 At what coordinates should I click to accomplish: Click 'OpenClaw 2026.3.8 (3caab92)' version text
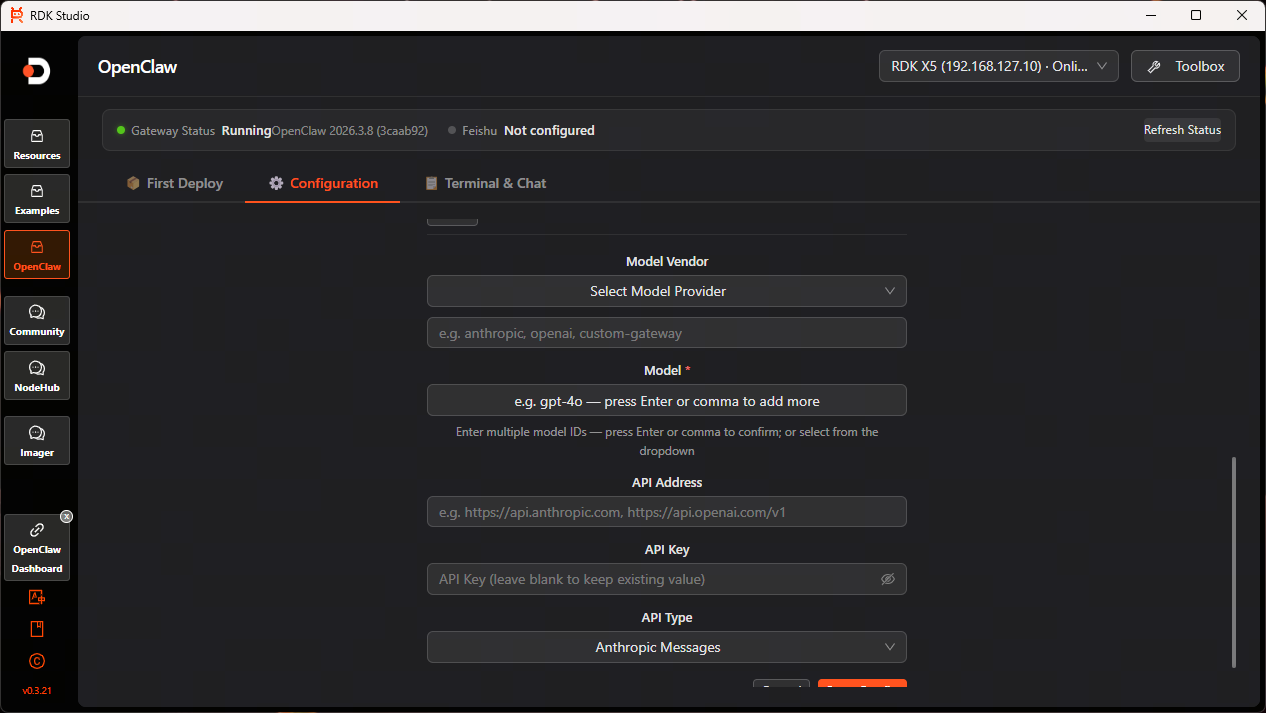pos(349,130)
